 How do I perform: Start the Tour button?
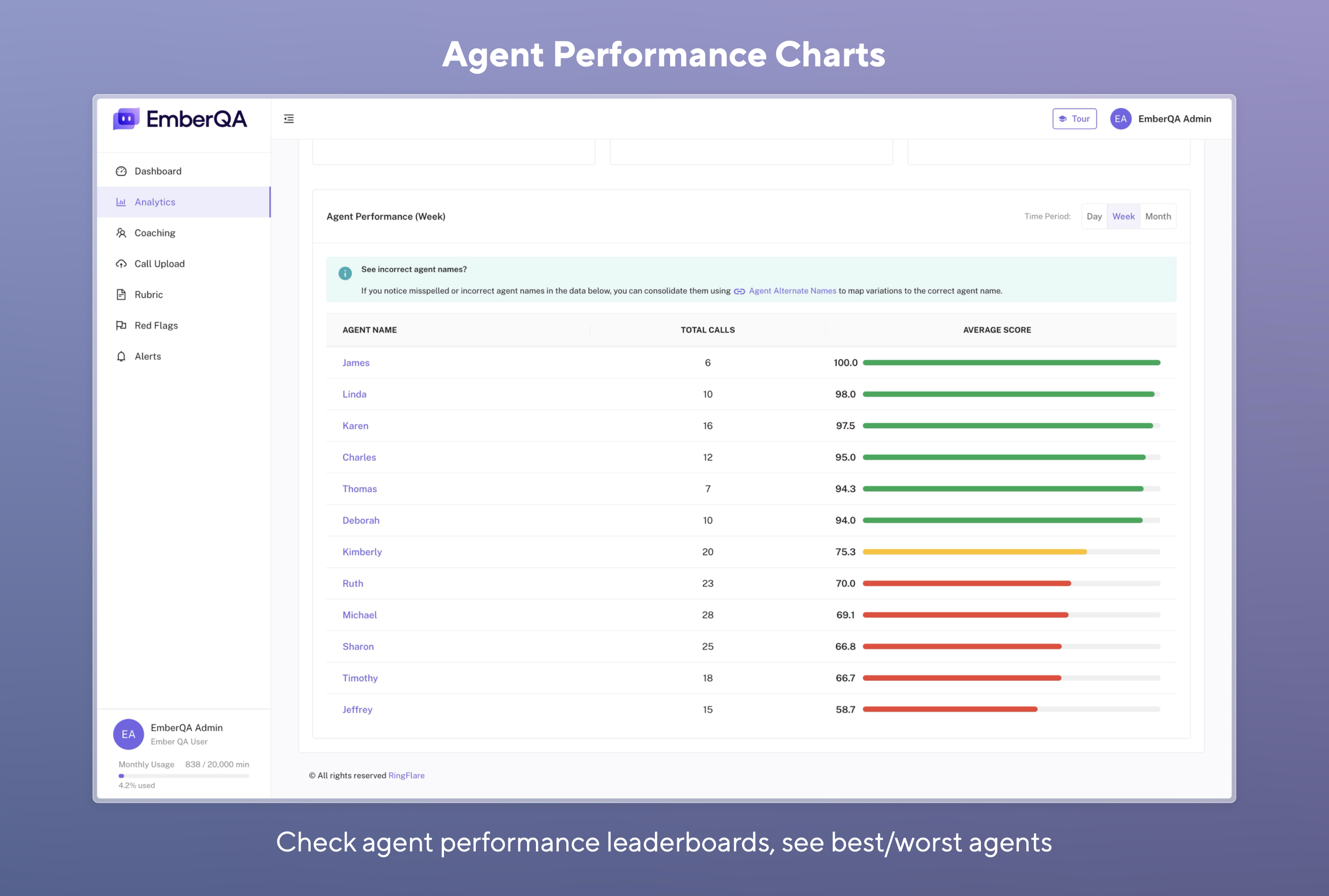click(1074, 119)
